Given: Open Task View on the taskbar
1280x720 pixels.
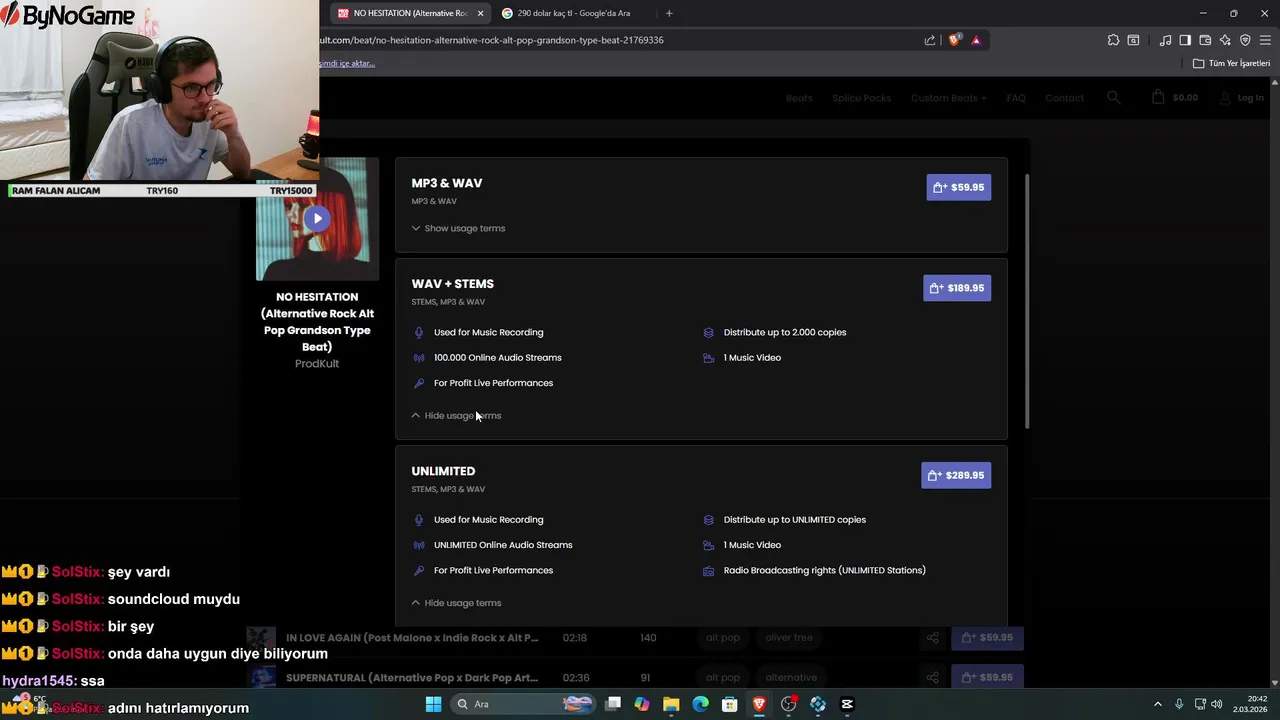Looking at the screenshot, I should [x=613, y=704].
